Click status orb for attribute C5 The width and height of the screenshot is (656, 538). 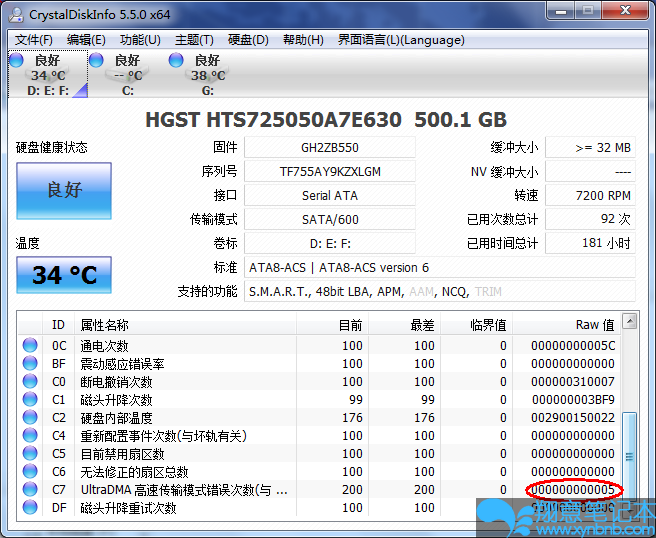(30, 453)
